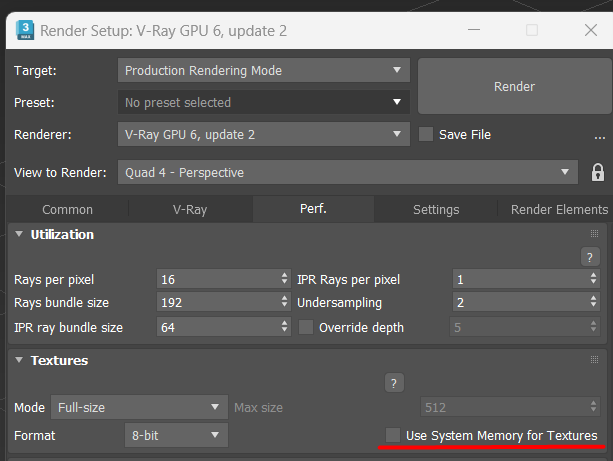Click the Save File browse ellipsis
The height and width of the screenshot is (461, 613).
tap(599, 136)
